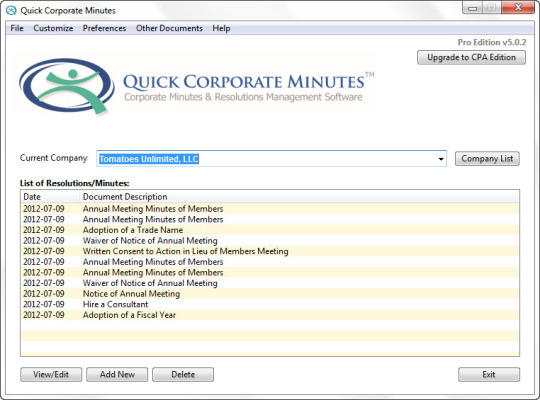Click the Quick Corporate Minutes title bar icon
540x400 pixels.
tap(11, 10)
